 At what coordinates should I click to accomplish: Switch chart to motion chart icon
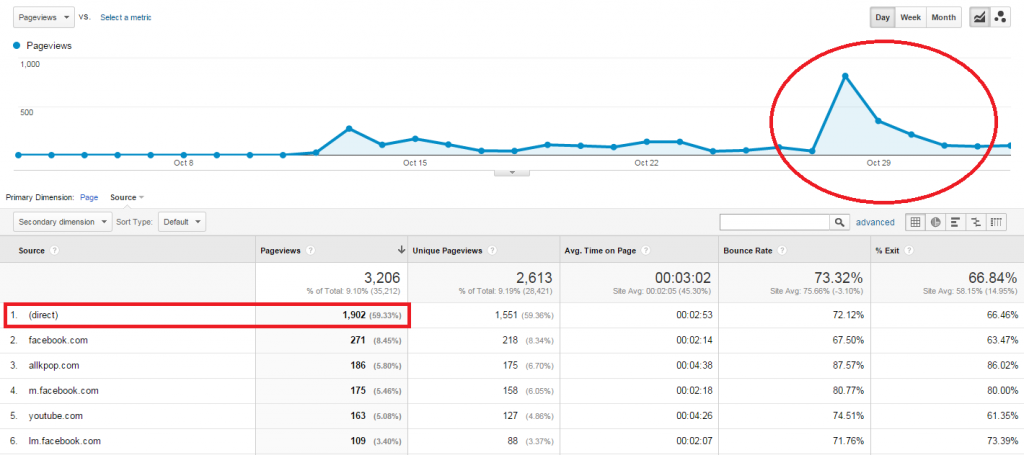999,18
